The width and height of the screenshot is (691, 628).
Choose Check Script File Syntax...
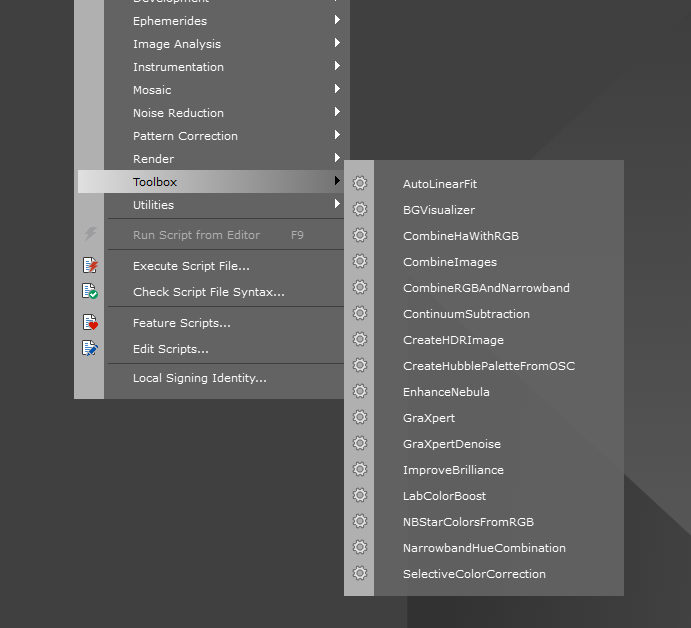pos(211,292)
